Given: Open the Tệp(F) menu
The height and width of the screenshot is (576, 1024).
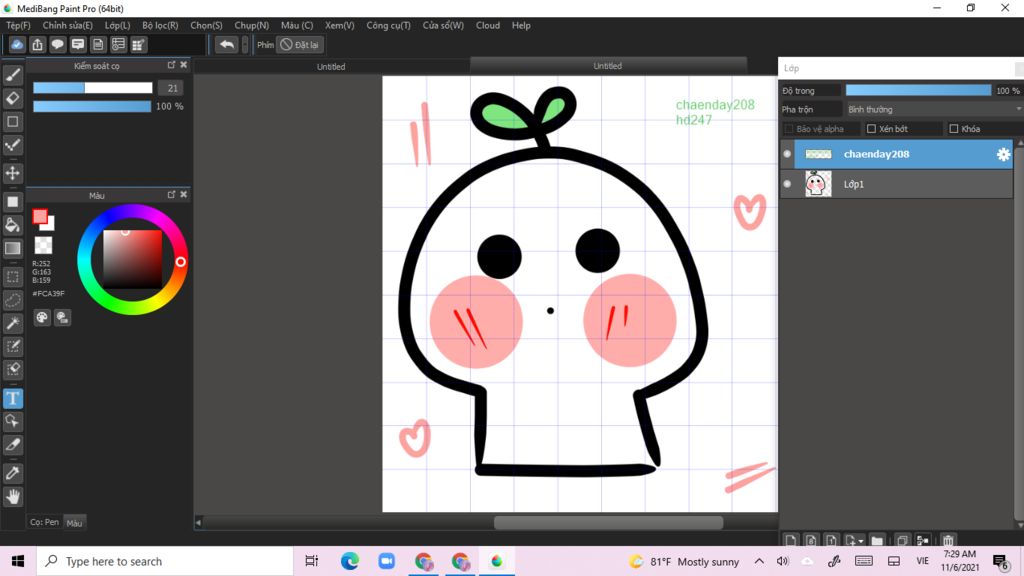Looking at the screenshot, I should (x=18, y=25).
